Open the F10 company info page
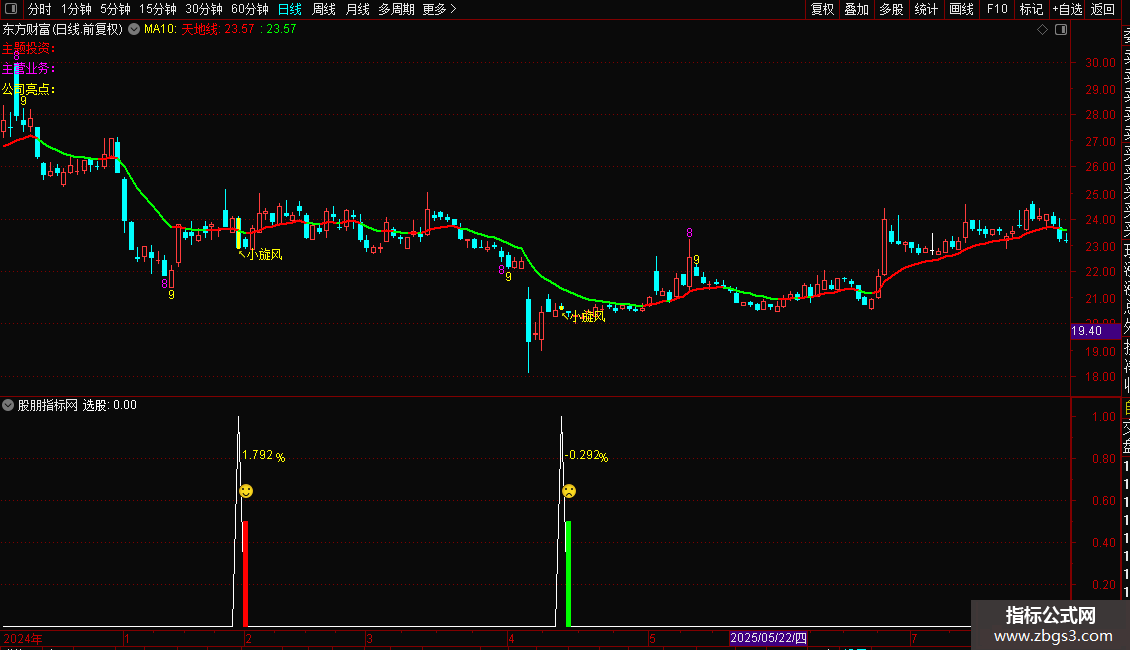This screenshot has width=1130, height=650. [997, 9]
